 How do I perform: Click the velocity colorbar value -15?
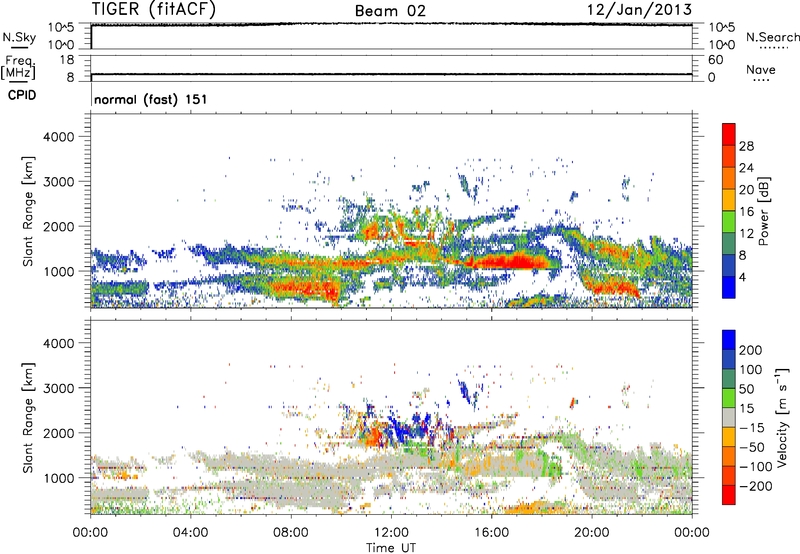(x=752, y=428)
